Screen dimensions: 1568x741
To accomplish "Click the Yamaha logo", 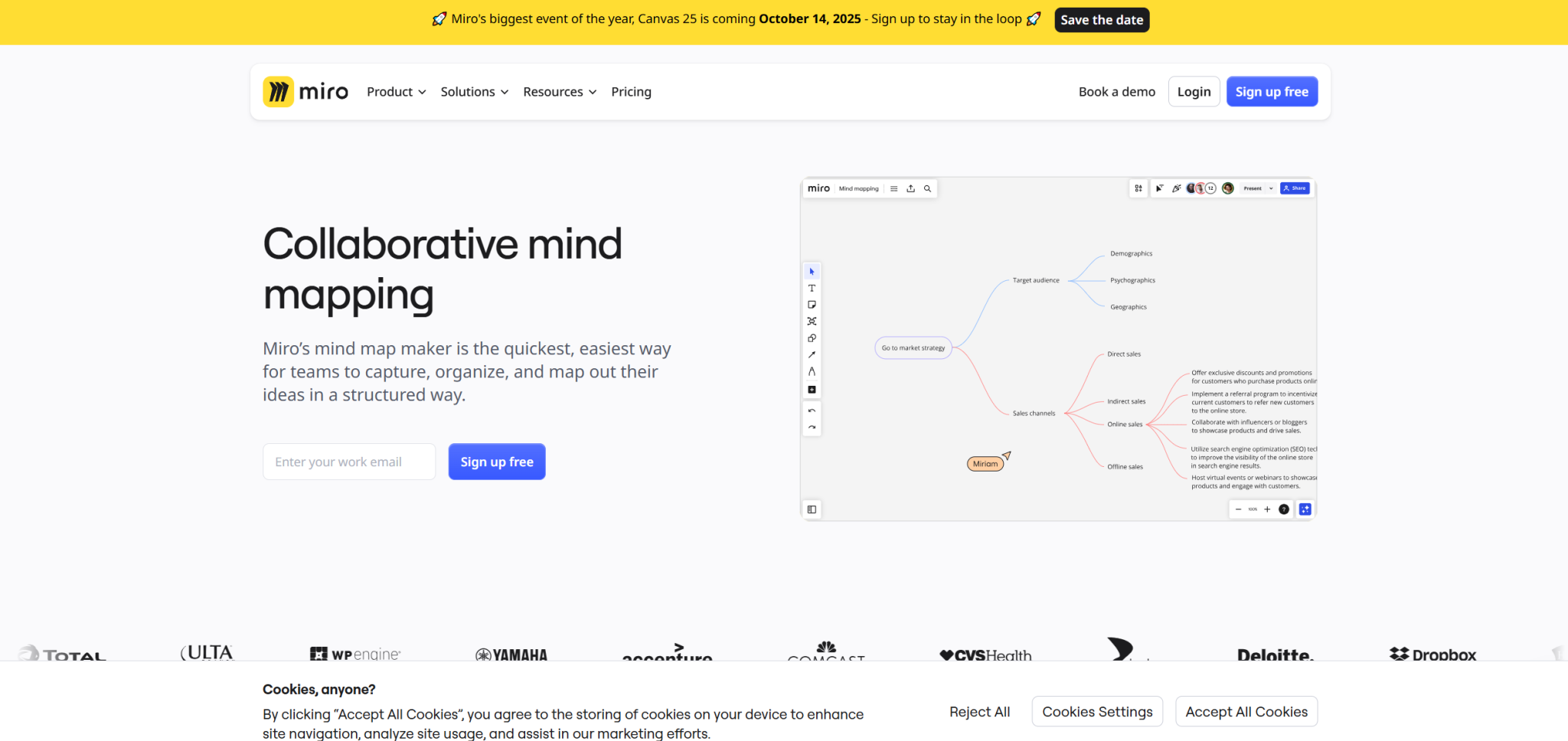I will (x=511, y=655).
